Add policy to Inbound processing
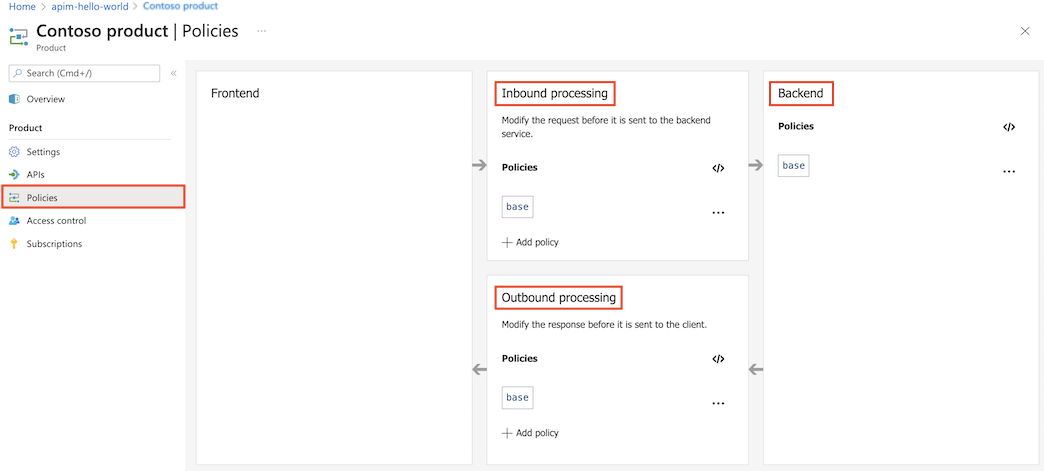 coord(530,242)
